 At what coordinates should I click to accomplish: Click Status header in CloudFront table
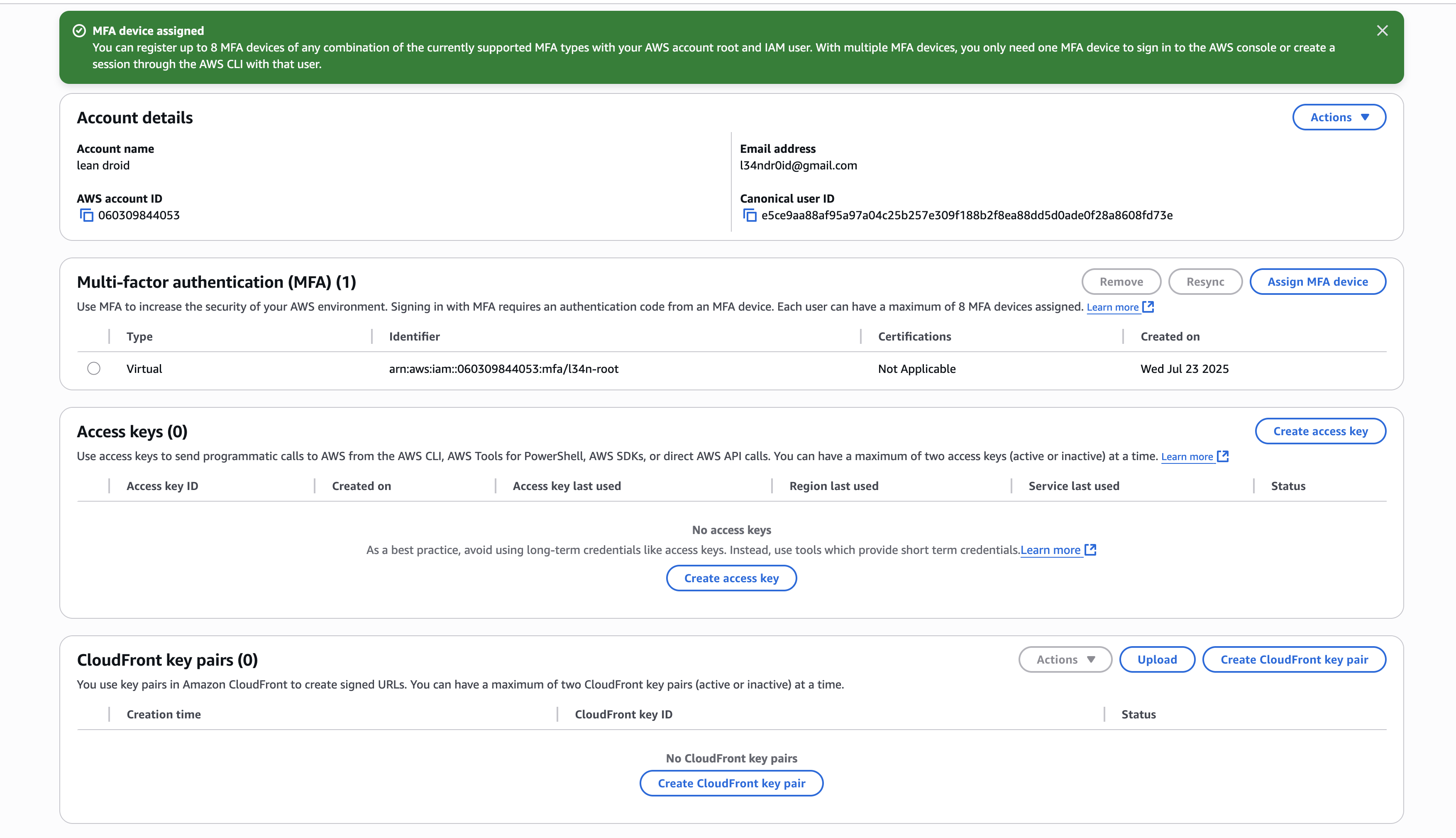1138,714
